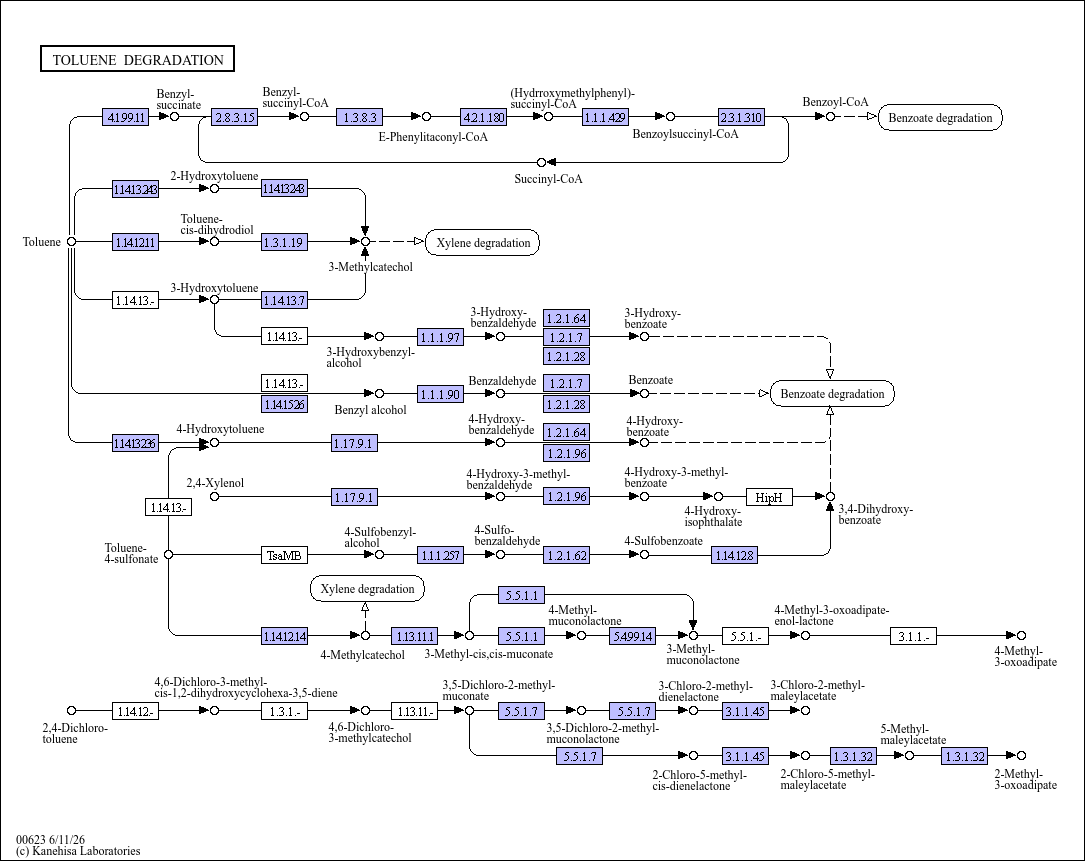Screen dimensions: 1085x861
Task: Click the 3.1.1.- enzyme box
Action: 913,636
